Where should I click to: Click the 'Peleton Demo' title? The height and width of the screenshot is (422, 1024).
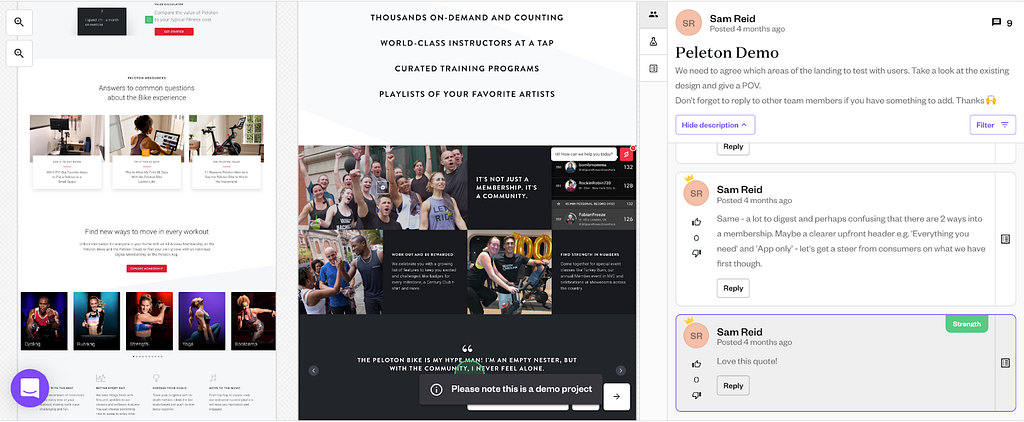[x=727, y=52]
